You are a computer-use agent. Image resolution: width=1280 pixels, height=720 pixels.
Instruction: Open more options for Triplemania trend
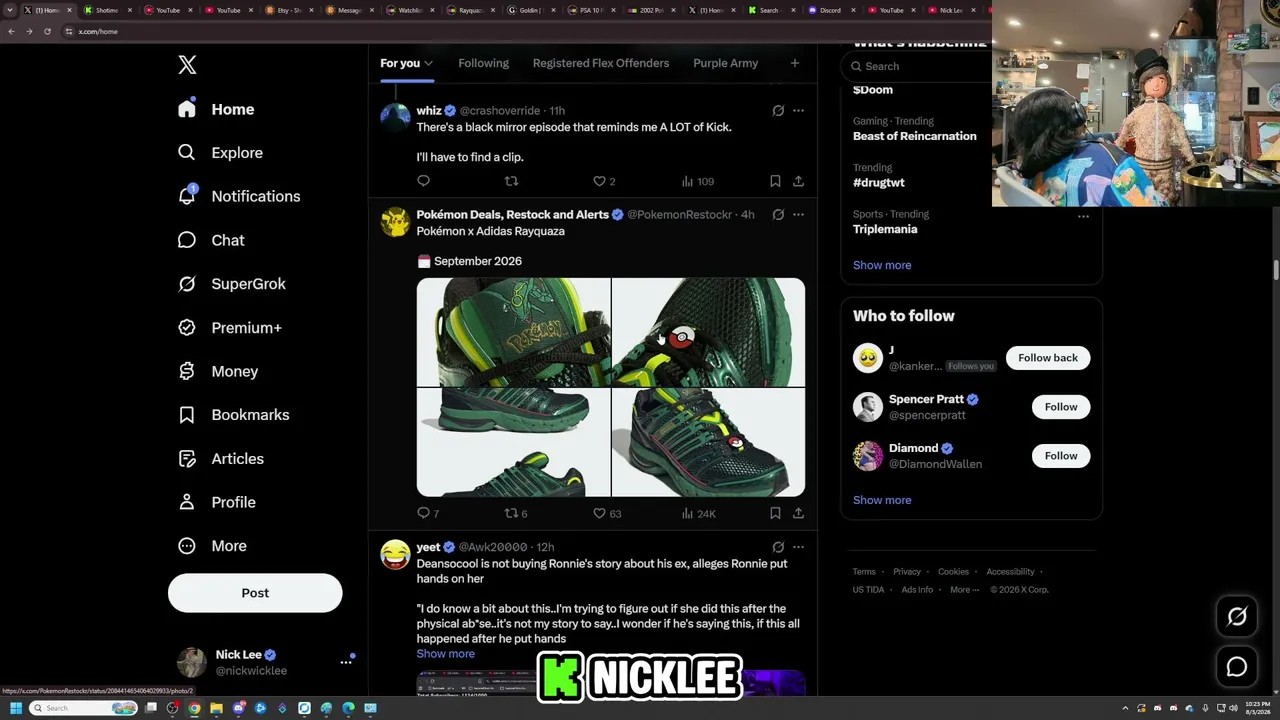(1083, 216)
